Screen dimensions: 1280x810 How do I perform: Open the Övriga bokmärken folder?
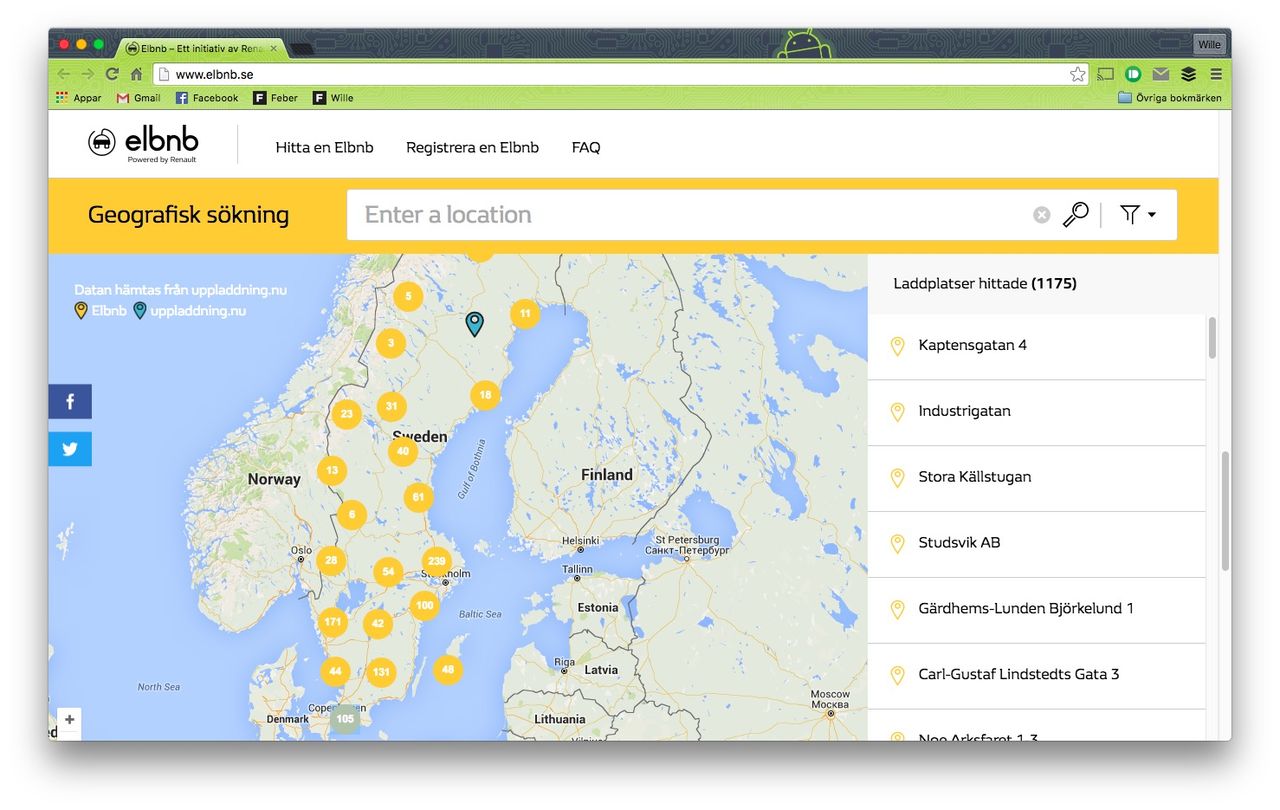(x=1170, y=97)
